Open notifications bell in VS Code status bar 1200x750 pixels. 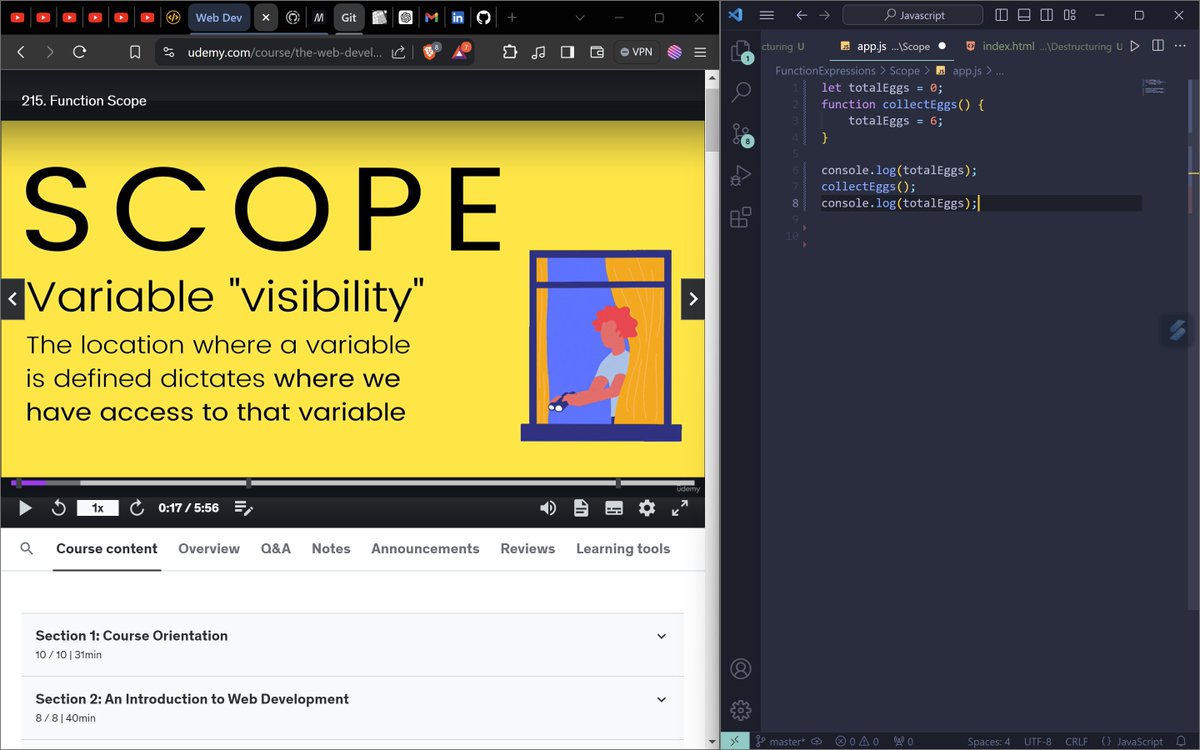click(1182, 741)
